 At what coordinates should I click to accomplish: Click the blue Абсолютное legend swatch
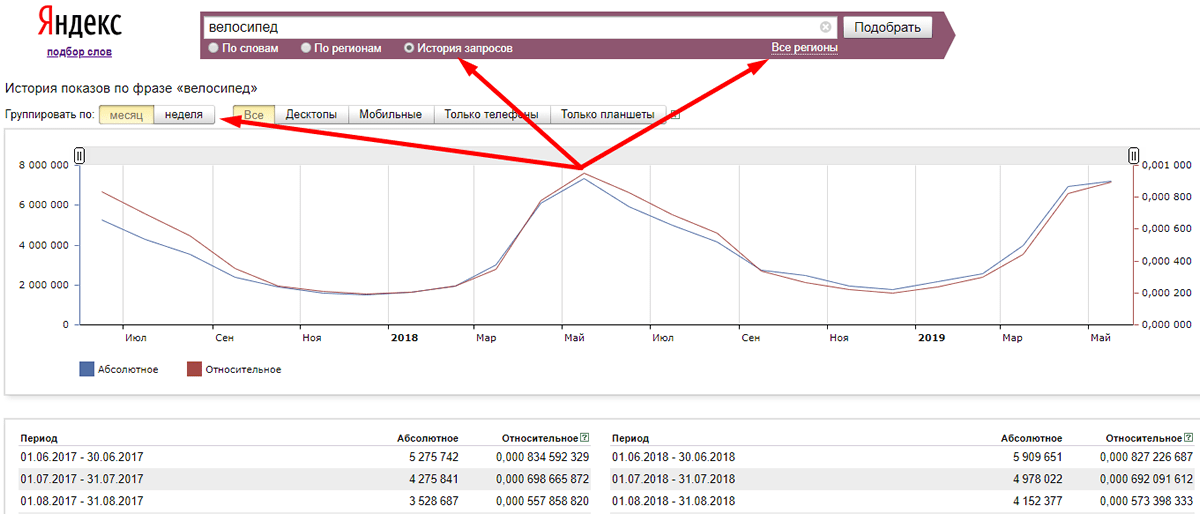click(x=86, y=370)
